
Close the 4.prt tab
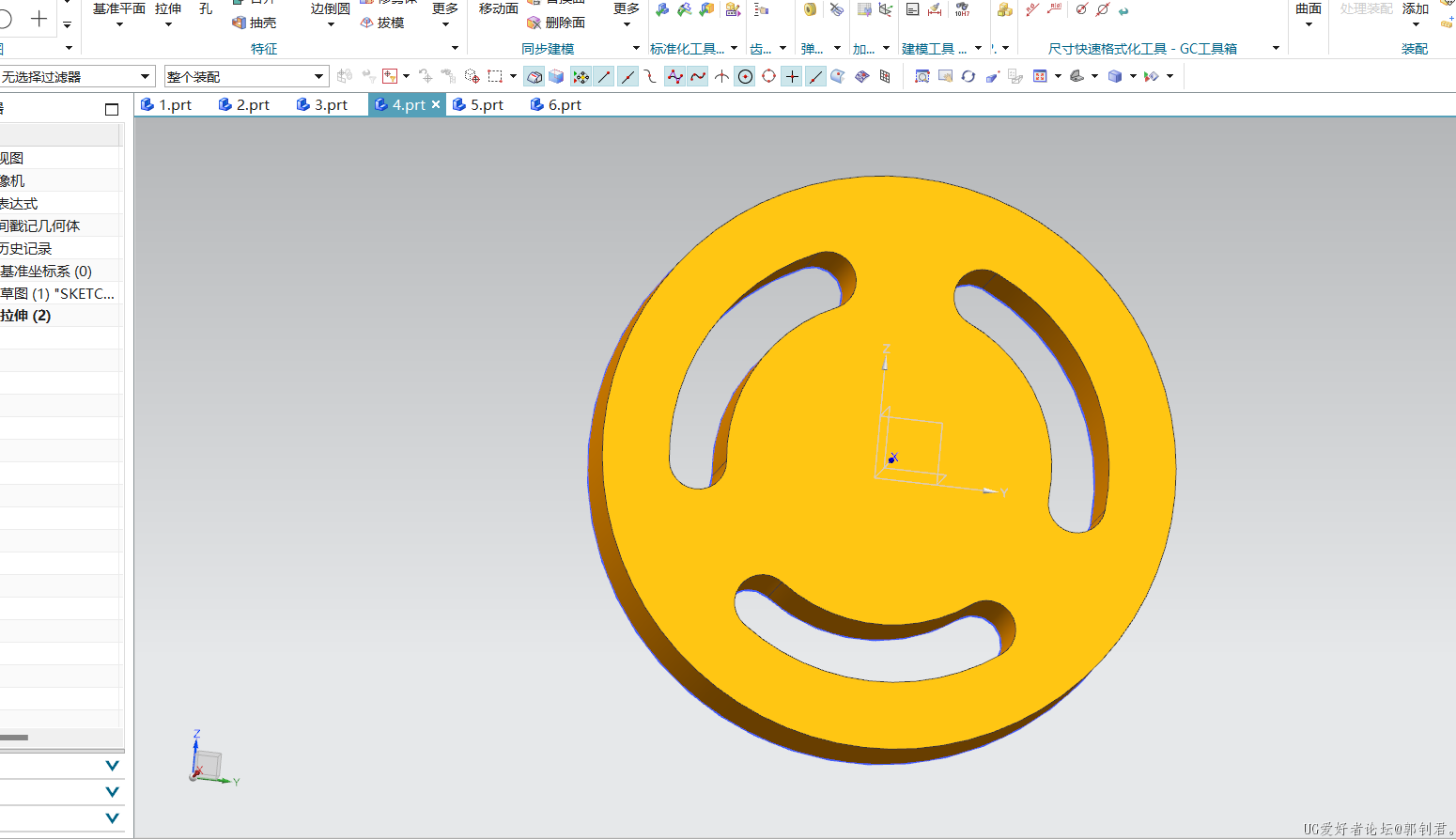(x=436, y=104)
